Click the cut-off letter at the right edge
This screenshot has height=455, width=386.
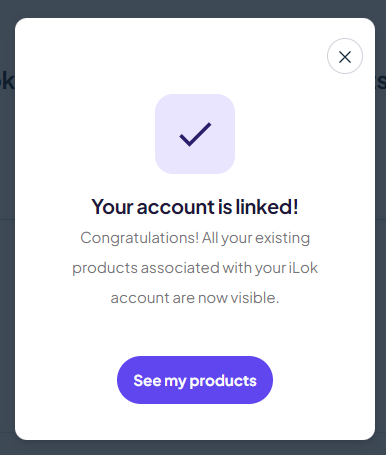coord(381,82)
